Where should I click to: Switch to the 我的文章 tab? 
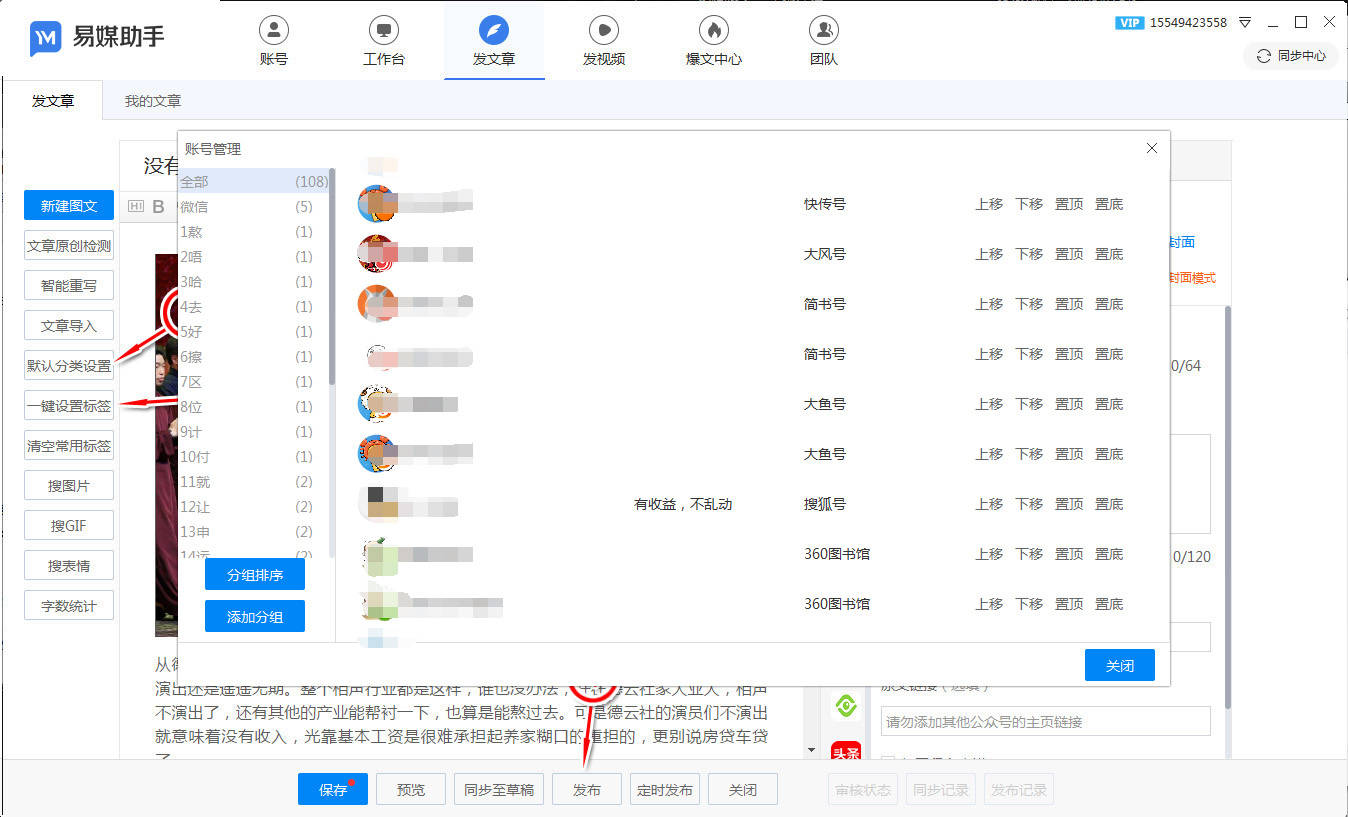pyautogui.click(x=152, y=101)
